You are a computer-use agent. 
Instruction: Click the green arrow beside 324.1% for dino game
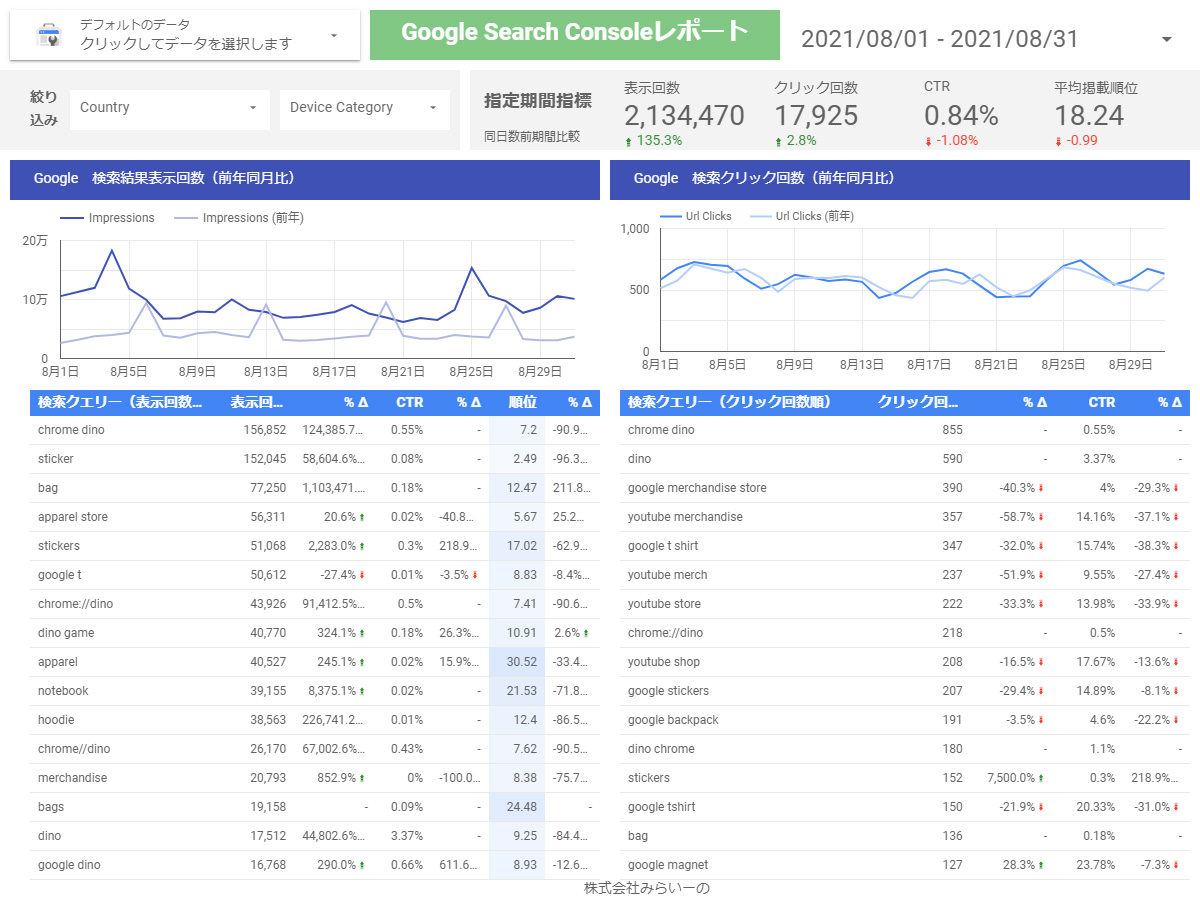(x=361, y=633)
